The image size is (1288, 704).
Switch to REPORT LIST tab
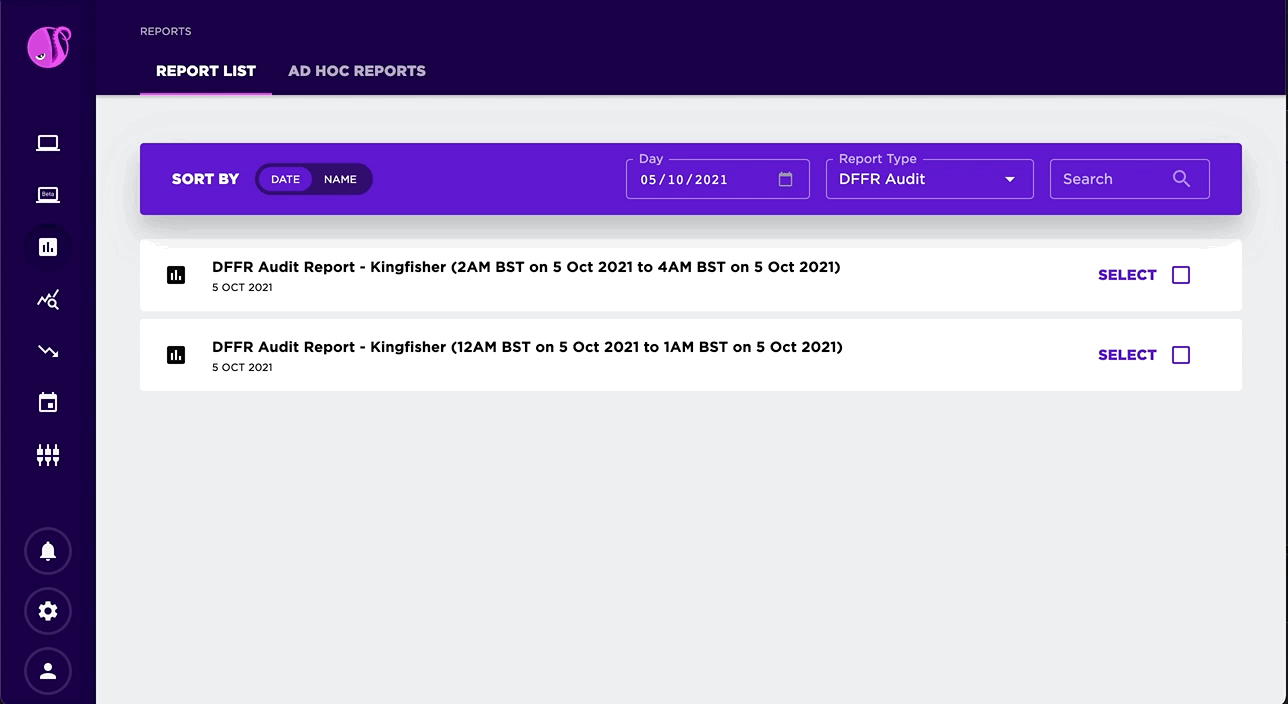[206, 71]
